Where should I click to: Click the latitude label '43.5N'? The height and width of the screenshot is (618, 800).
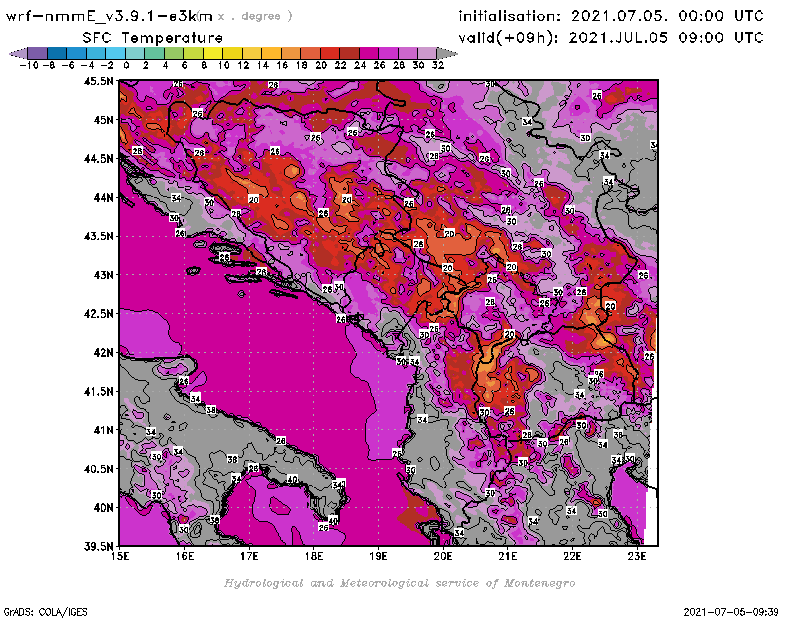[98, 236]
